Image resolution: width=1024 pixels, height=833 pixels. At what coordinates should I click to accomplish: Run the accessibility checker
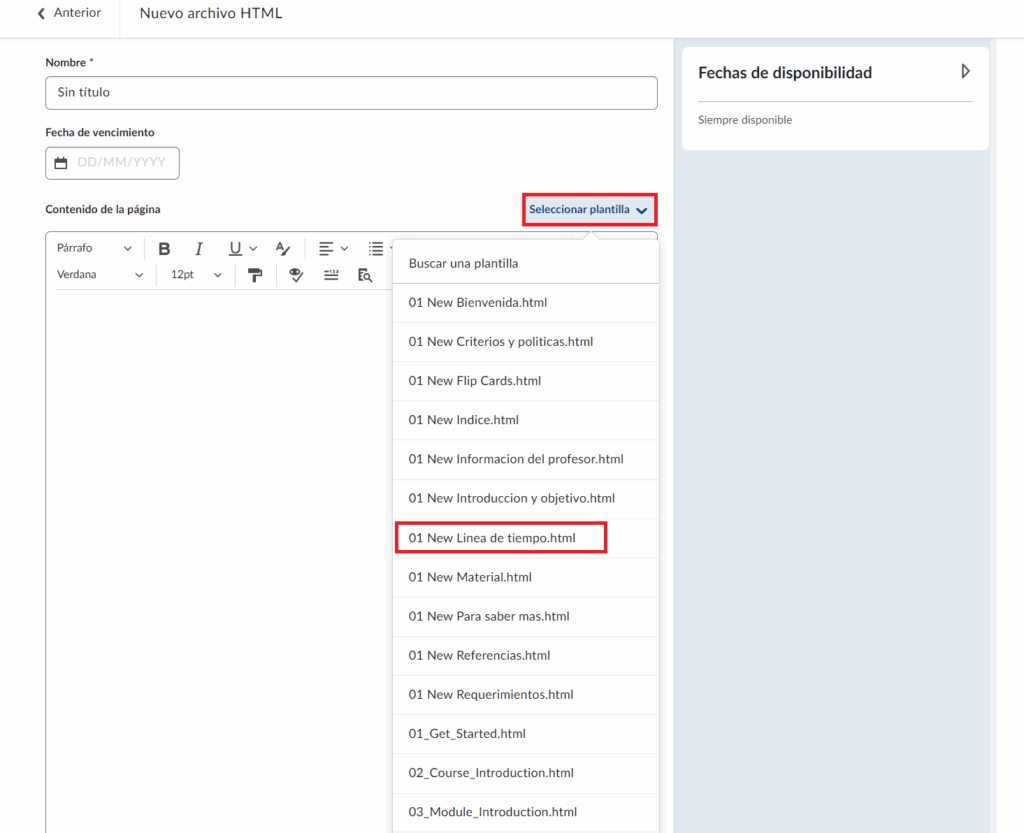(x=295, y=275)
